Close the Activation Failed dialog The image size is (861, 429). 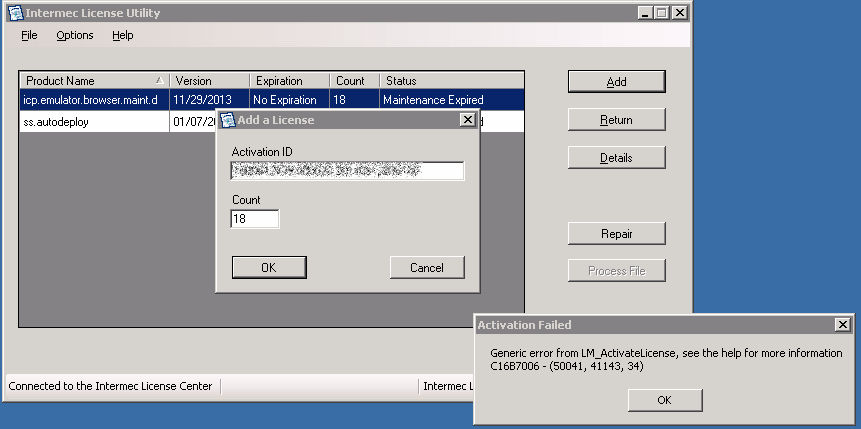pos(843,325)
